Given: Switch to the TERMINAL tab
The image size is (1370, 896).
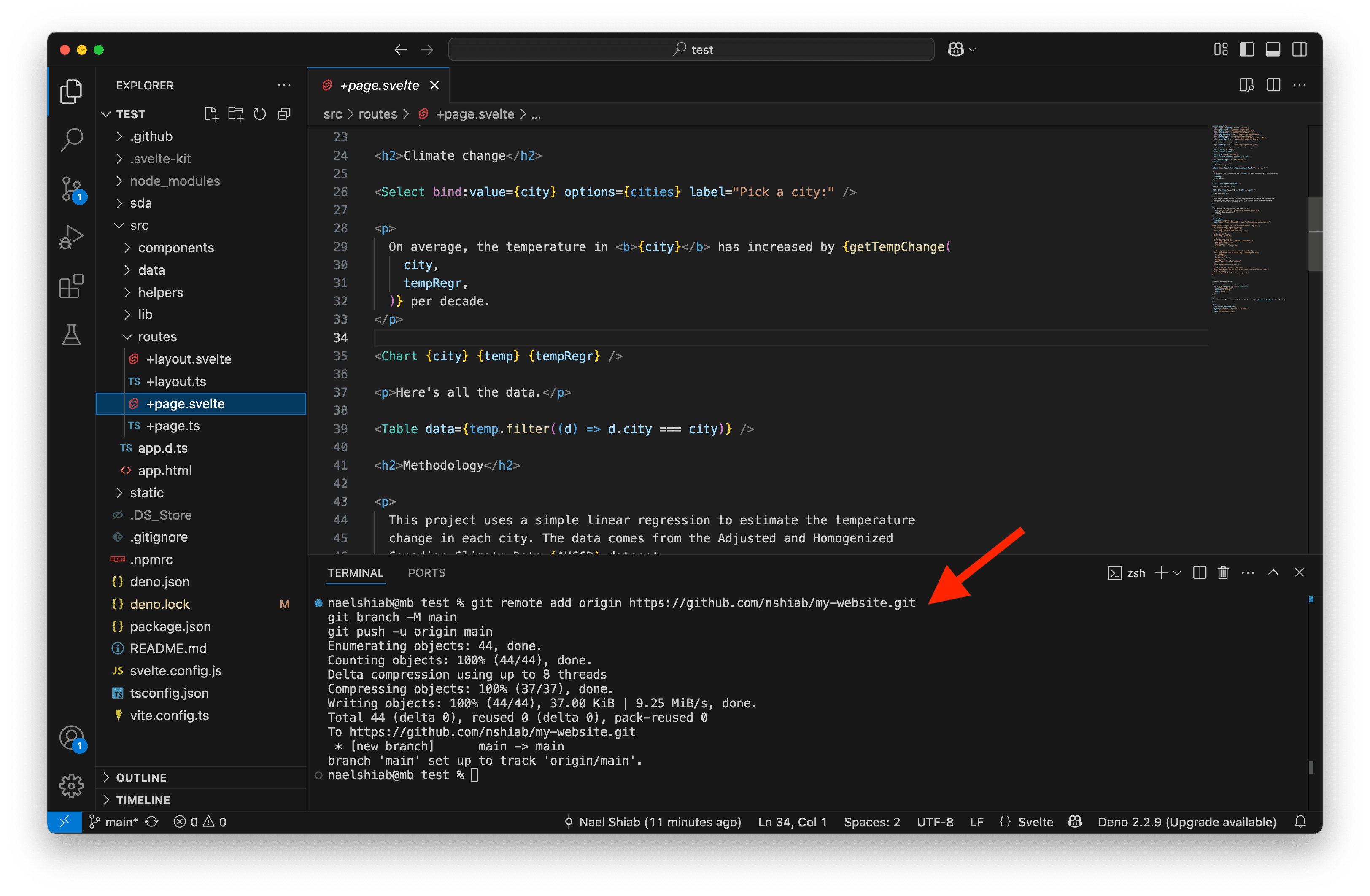Looking at the screenshot, I should [355, 573].
